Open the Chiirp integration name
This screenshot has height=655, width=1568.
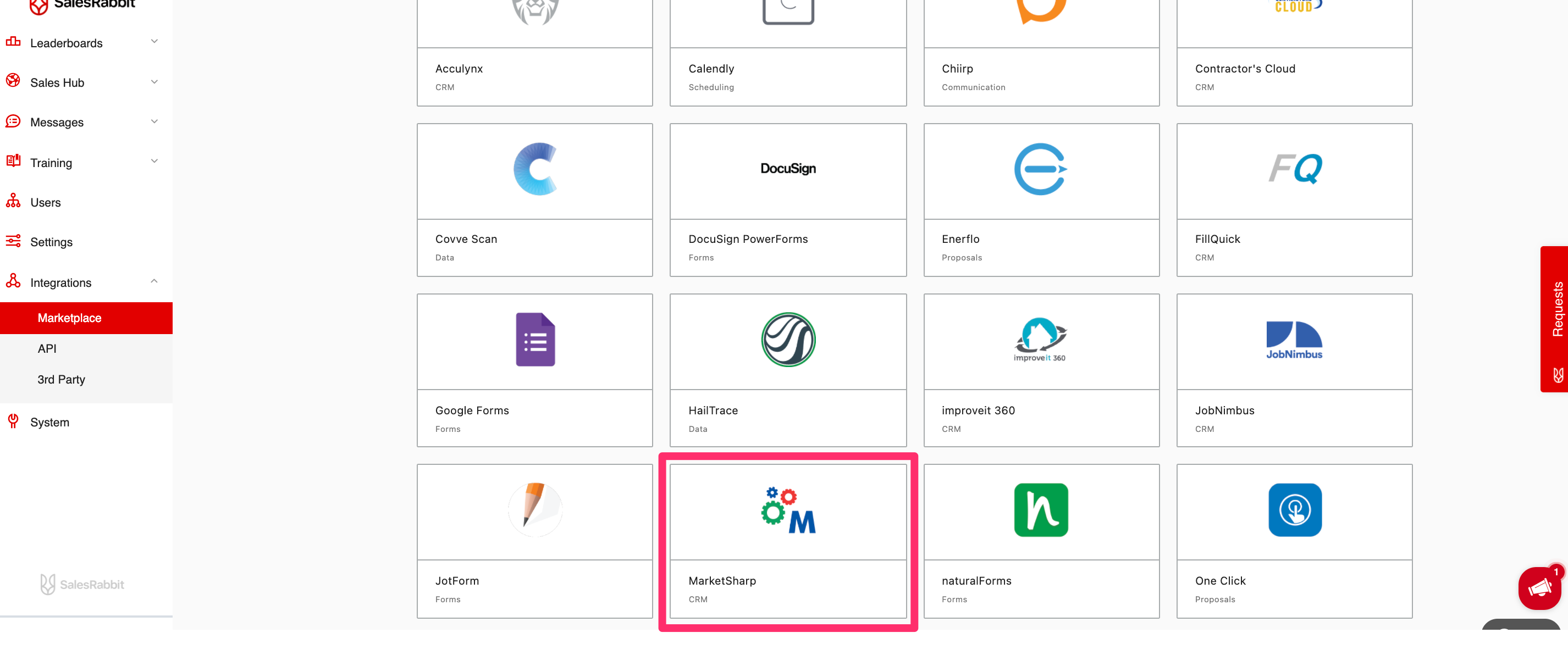coord(957,69)
